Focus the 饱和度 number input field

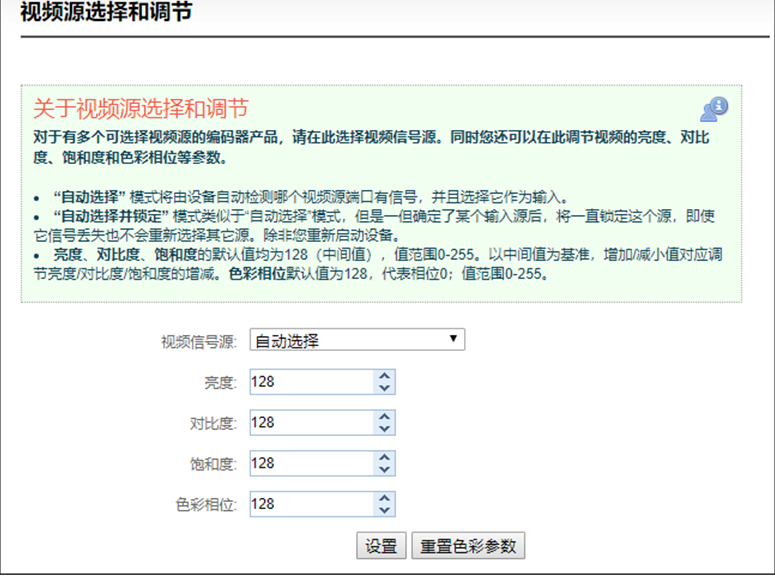pyautogui.click(x=310, y=464)
